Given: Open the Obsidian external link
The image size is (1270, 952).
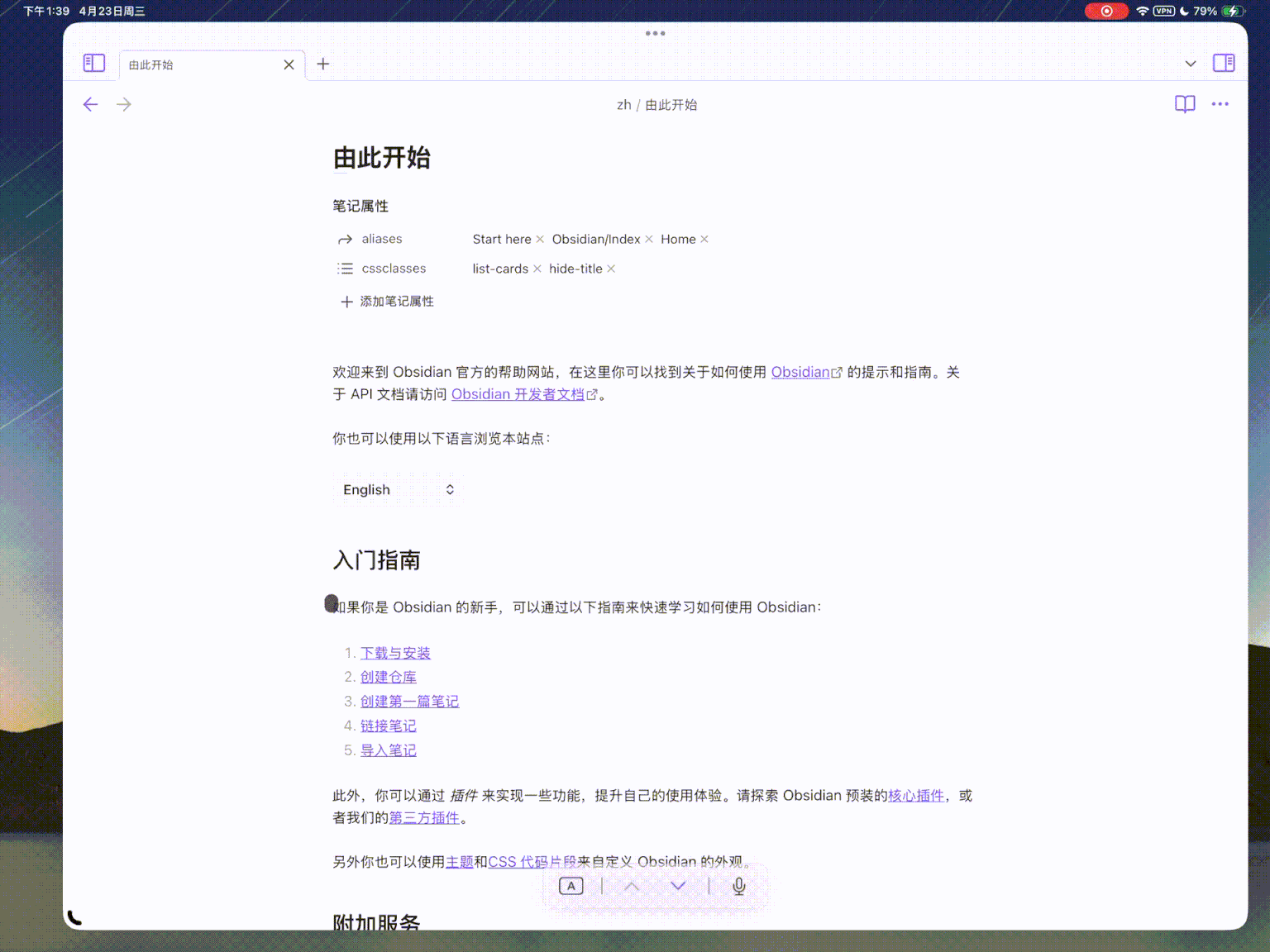Looking at the screenshot, I should [806, 373].
